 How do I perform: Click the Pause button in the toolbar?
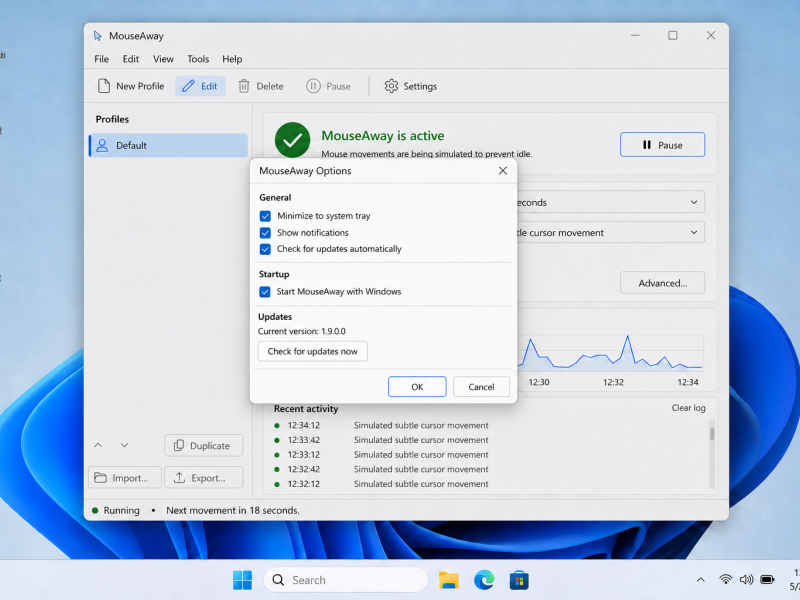tap(328, 86)
